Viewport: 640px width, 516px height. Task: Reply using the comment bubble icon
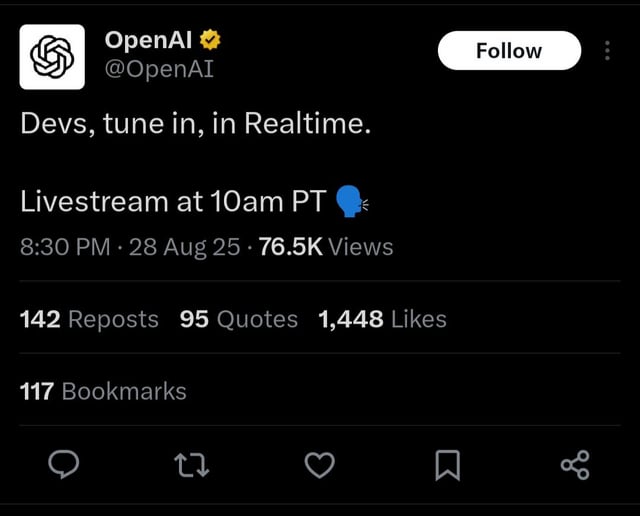tap(64, 465)
